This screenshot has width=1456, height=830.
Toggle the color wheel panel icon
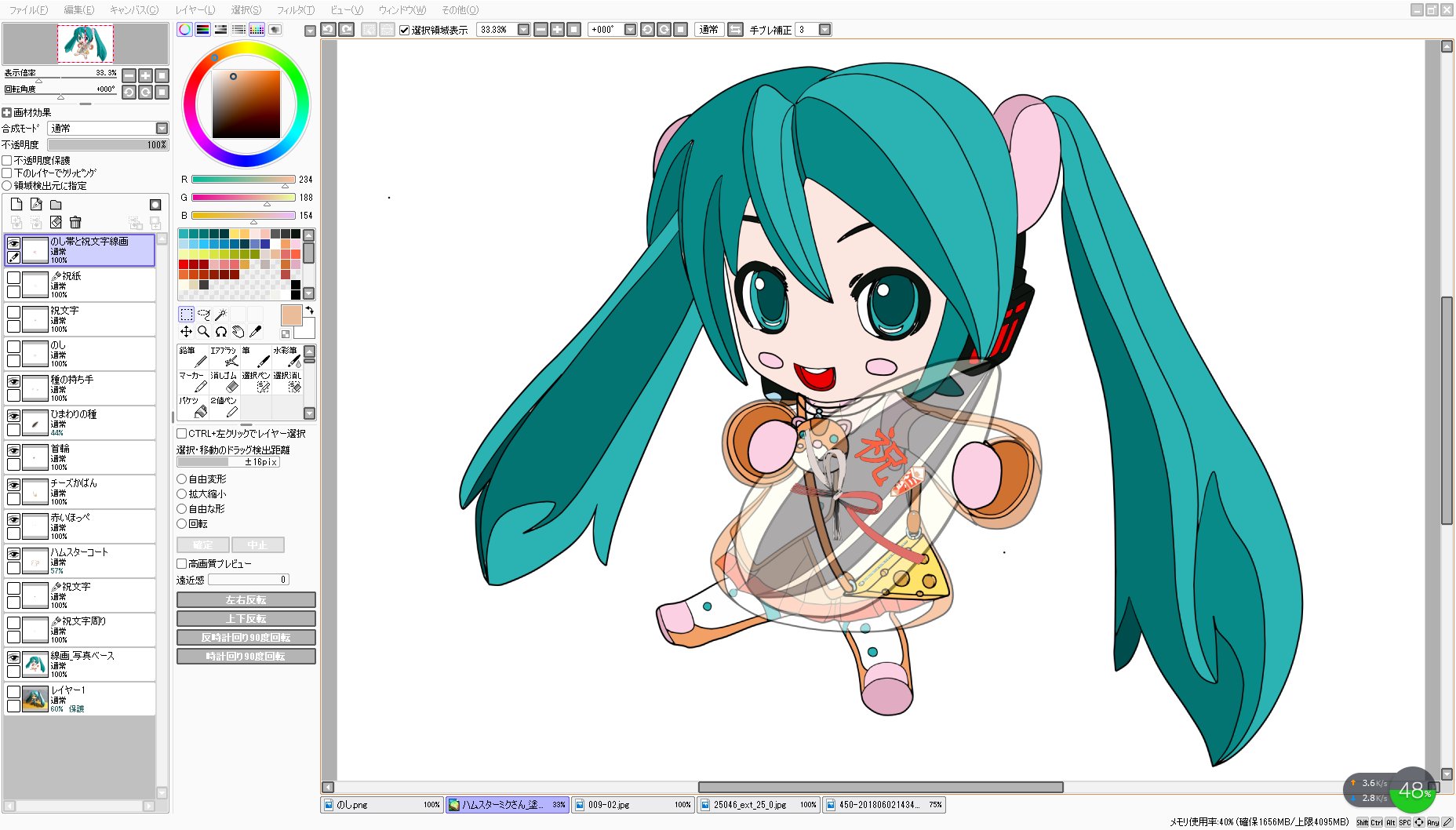184,30
